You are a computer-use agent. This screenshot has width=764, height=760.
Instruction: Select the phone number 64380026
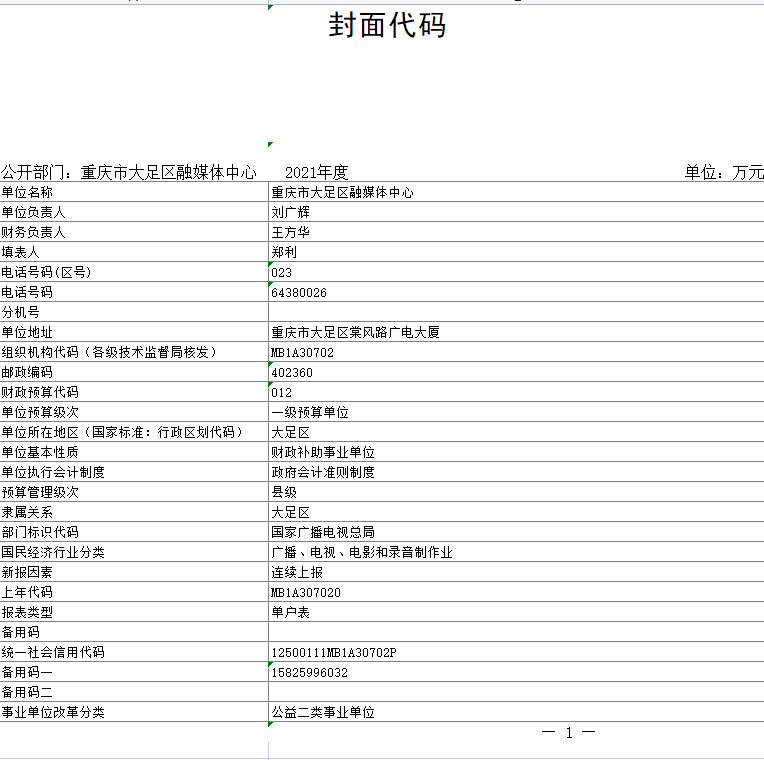pyautogui.click(x=516, y=292)
